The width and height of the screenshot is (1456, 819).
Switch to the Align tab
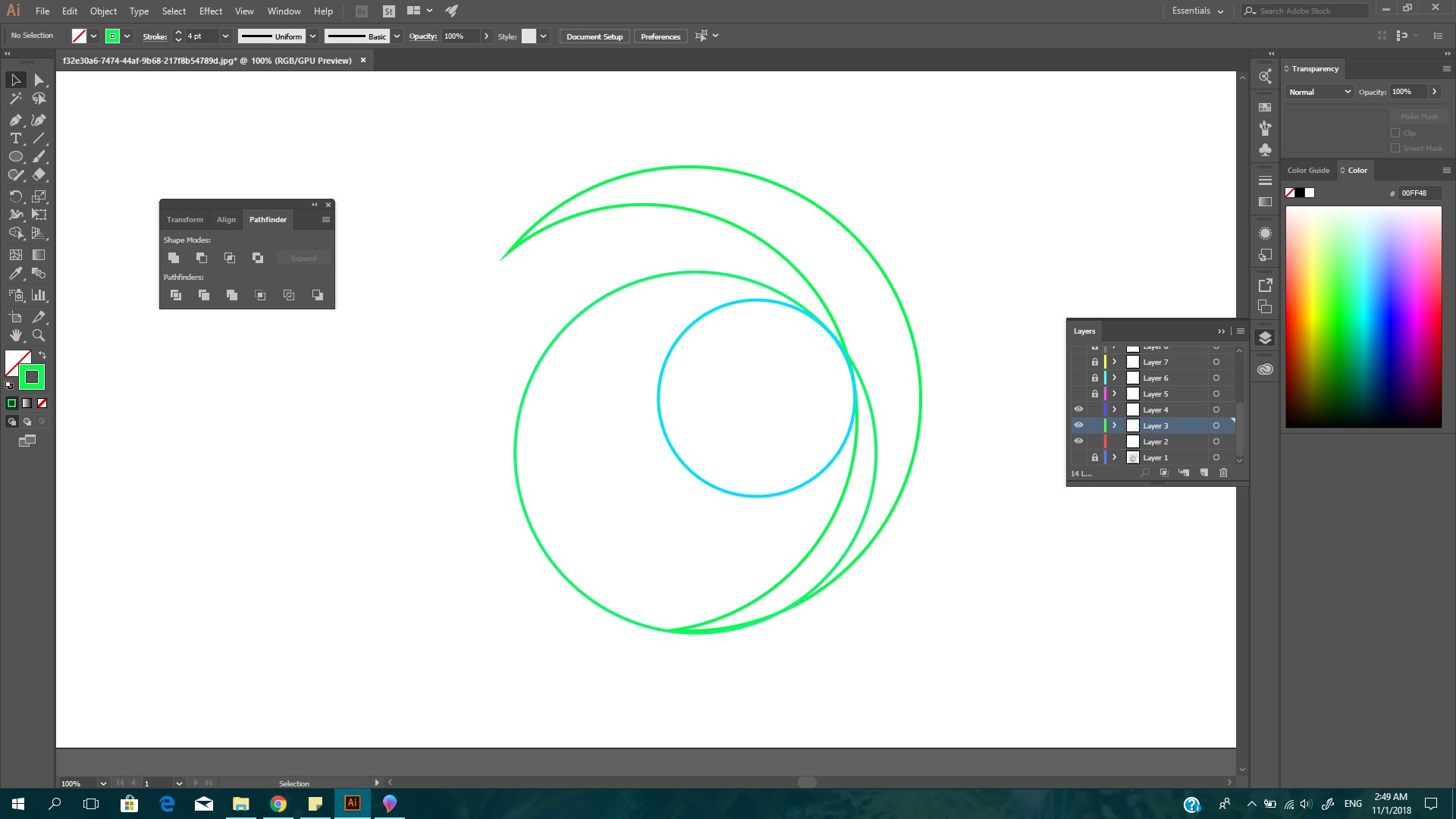tap(226, 219)
